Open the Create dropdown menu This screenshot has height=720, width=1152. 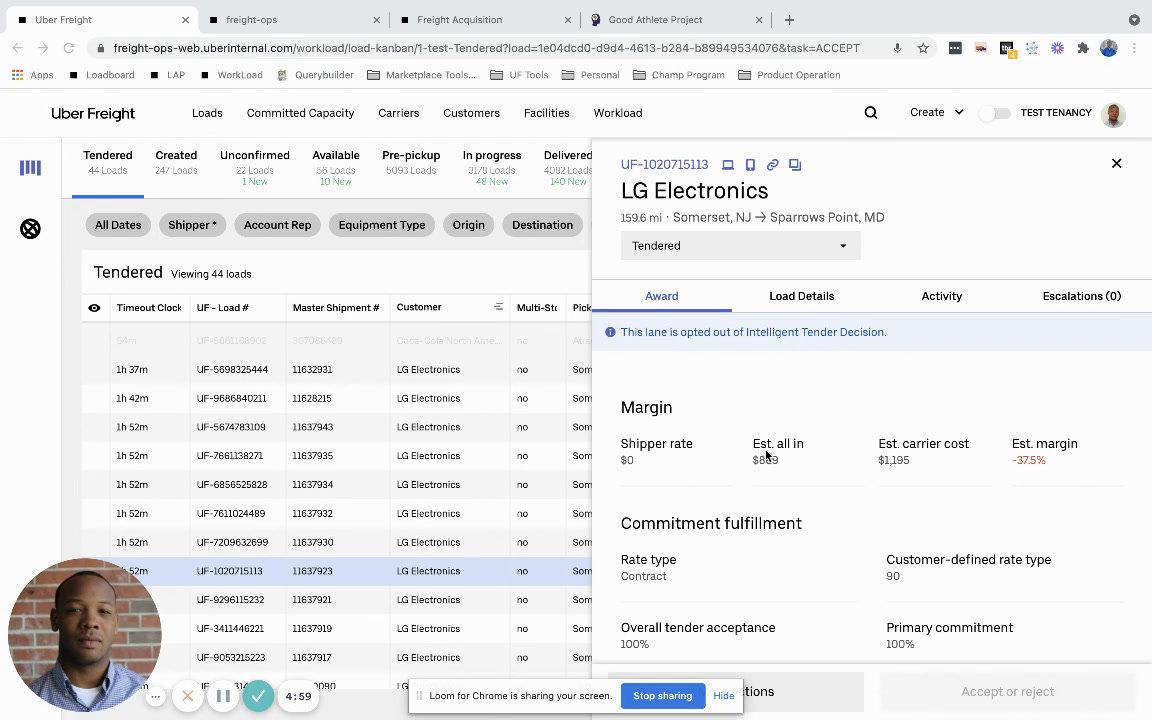pos(937,112)
